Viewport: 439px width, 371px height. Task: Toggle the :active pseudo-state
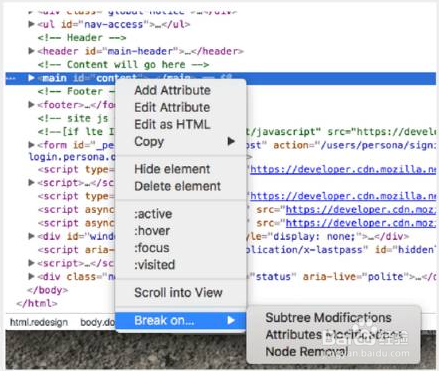(x=153, y=214)
